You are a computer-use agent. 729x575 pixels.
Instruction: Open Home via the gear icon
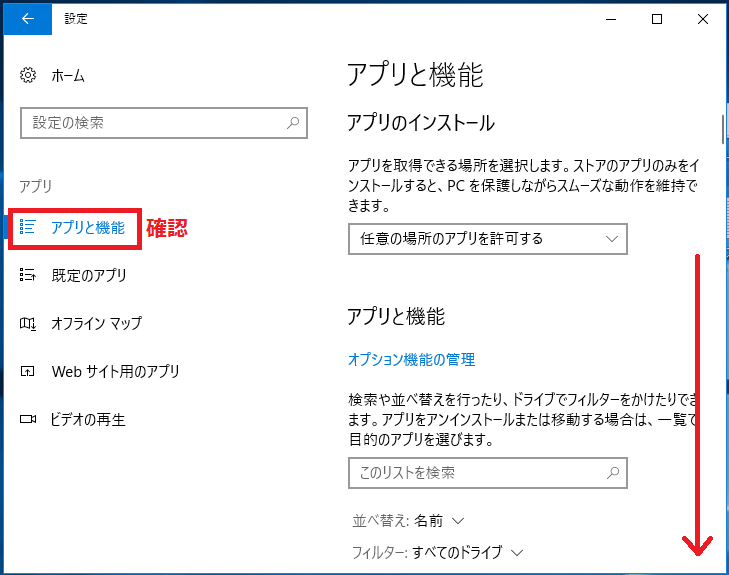[x=28, y=75]
